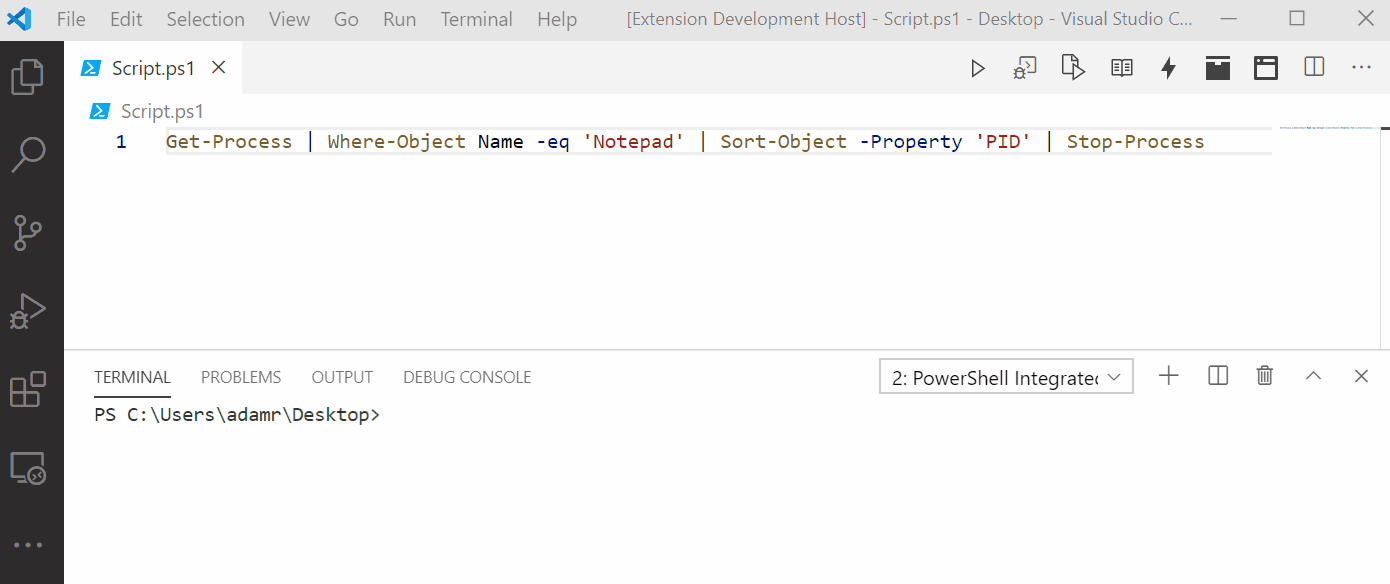Click the Visual Studio Code logo icon
The image size is (1390, 584).
pyautogui.click(x=19, y=19)
